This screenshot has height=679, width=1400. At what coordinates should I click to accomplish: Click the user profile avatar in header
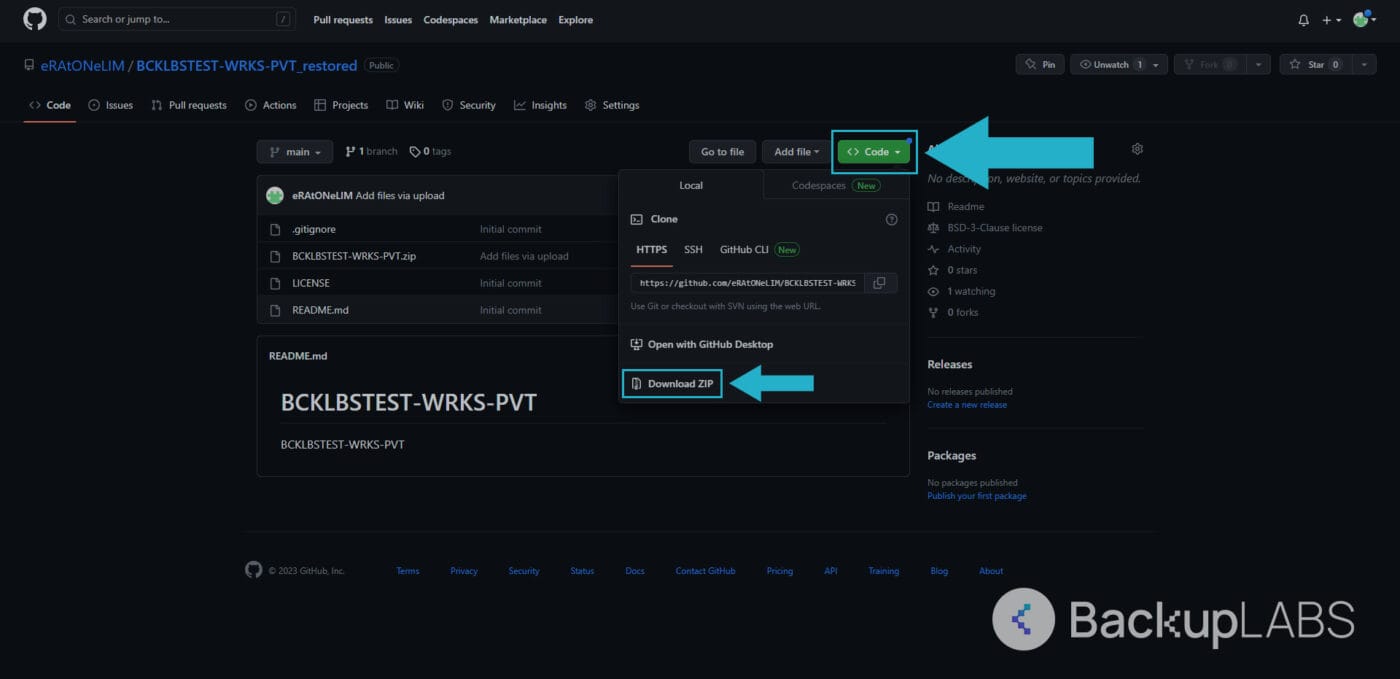coord(1360,20)
